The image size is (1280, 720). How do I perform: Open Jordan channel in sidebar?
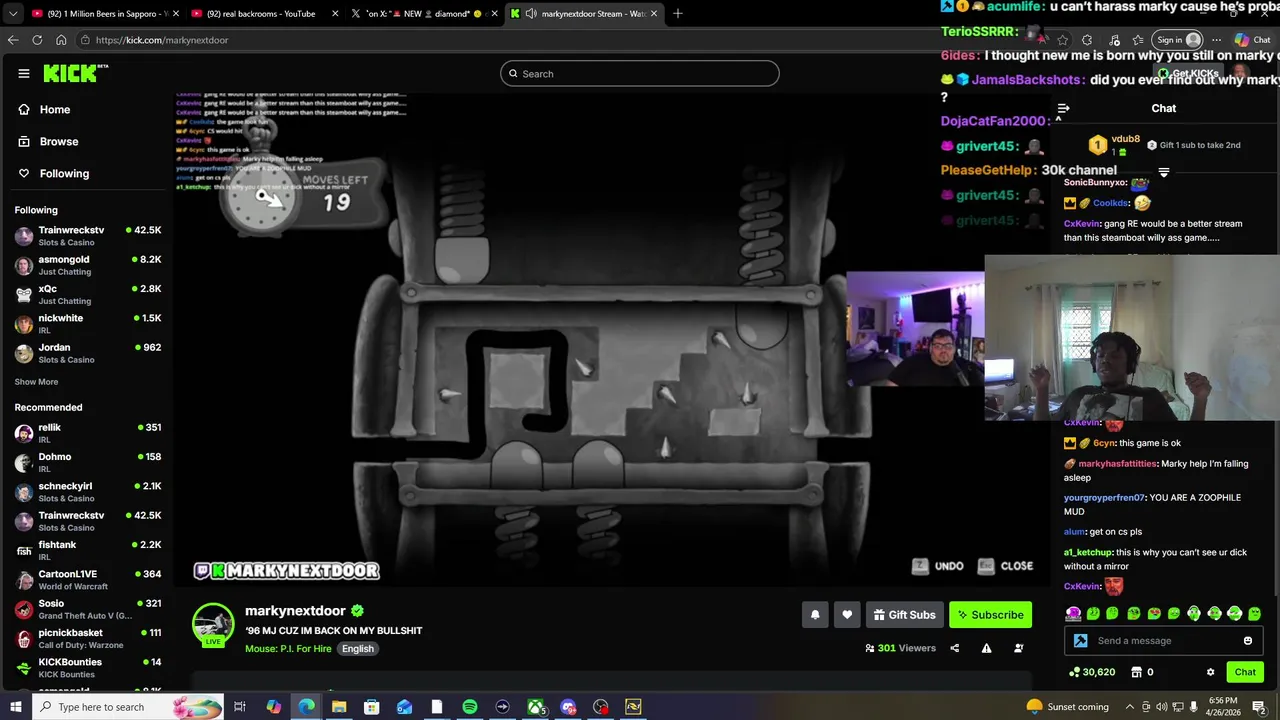[88, 353]
